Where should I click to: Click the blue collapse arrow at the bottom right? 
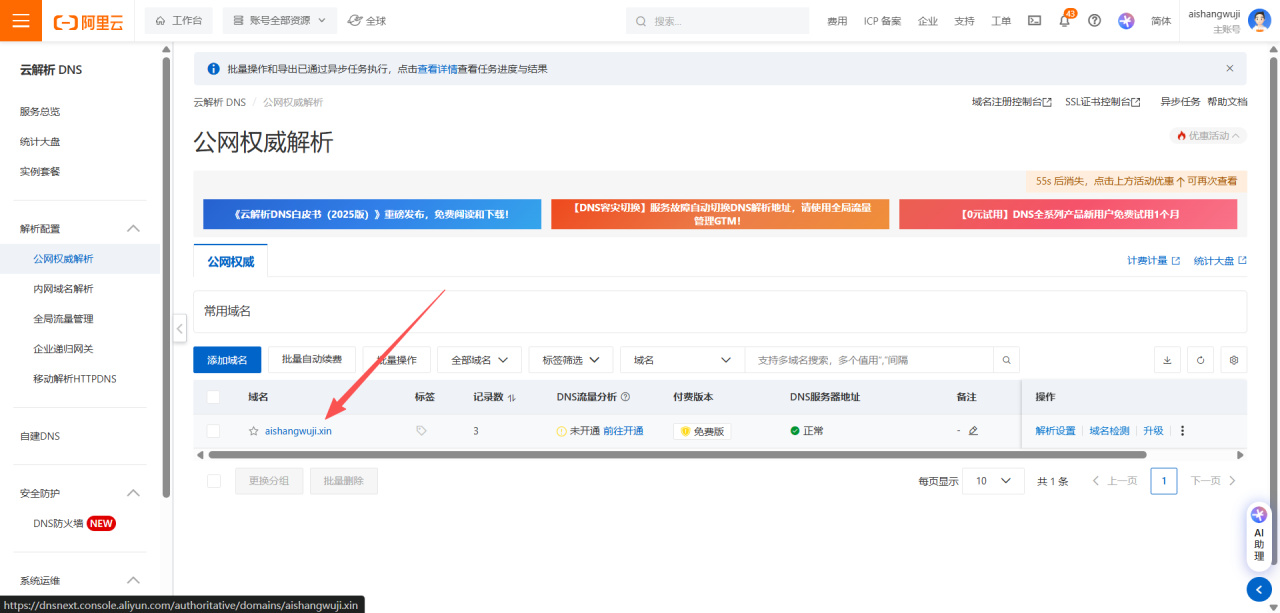1259,590
